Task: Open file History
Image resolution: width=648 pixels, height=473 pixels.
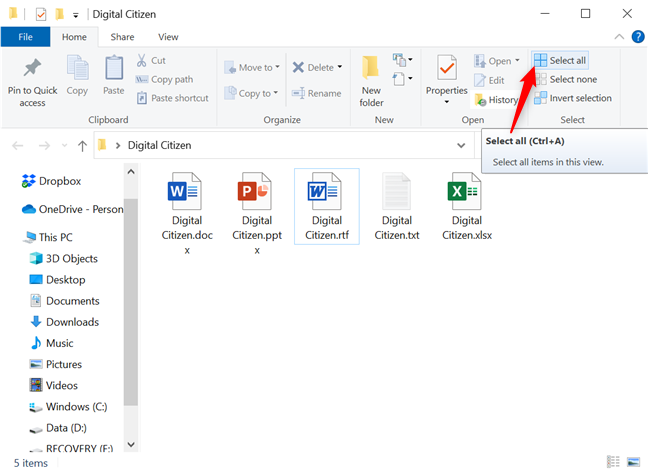Action: pos(496,100)
